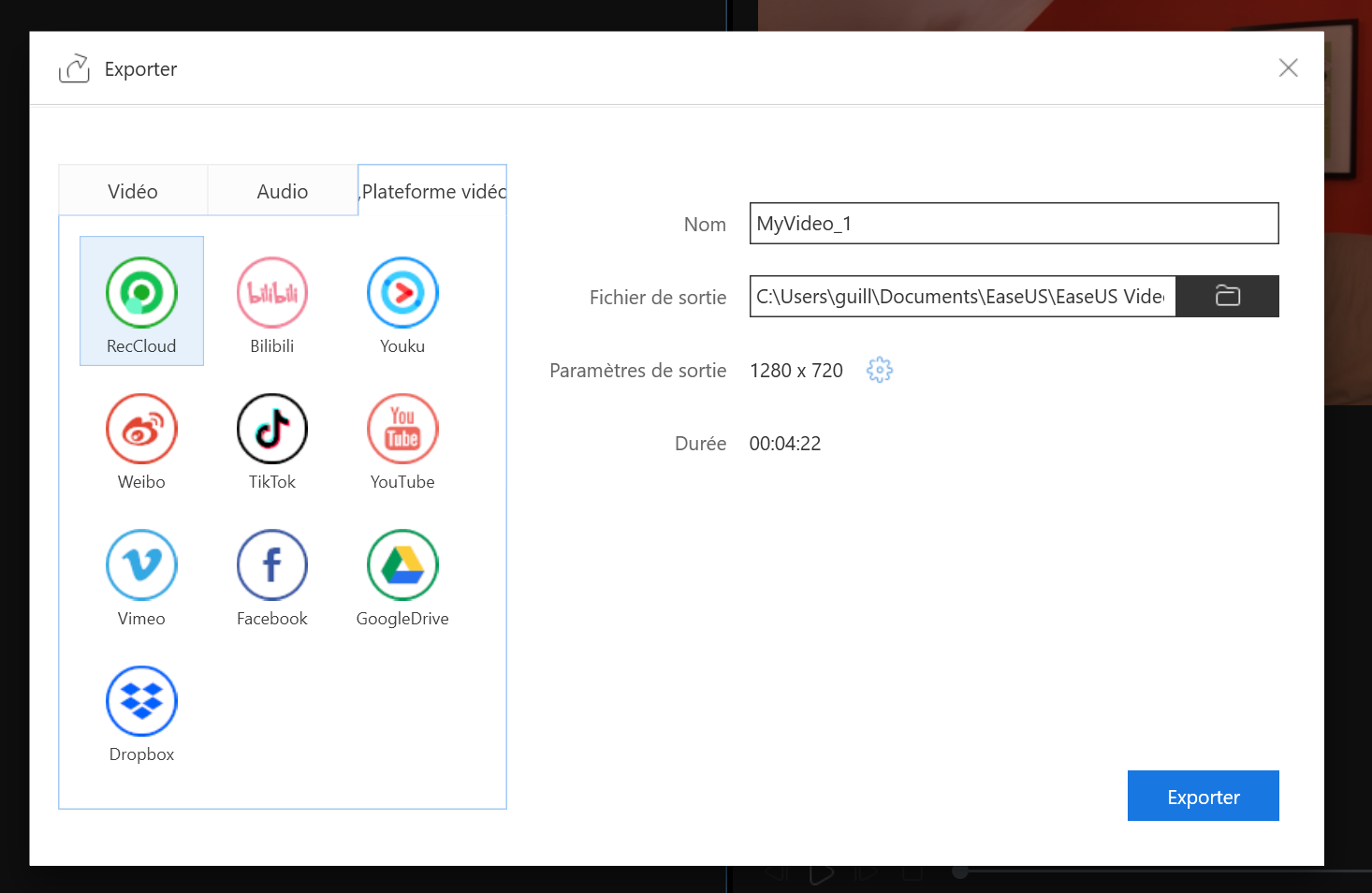This screenshot has height=893, width=1372.
Task: Choose the Facebook platform icon
Action: tap(272, 565)
